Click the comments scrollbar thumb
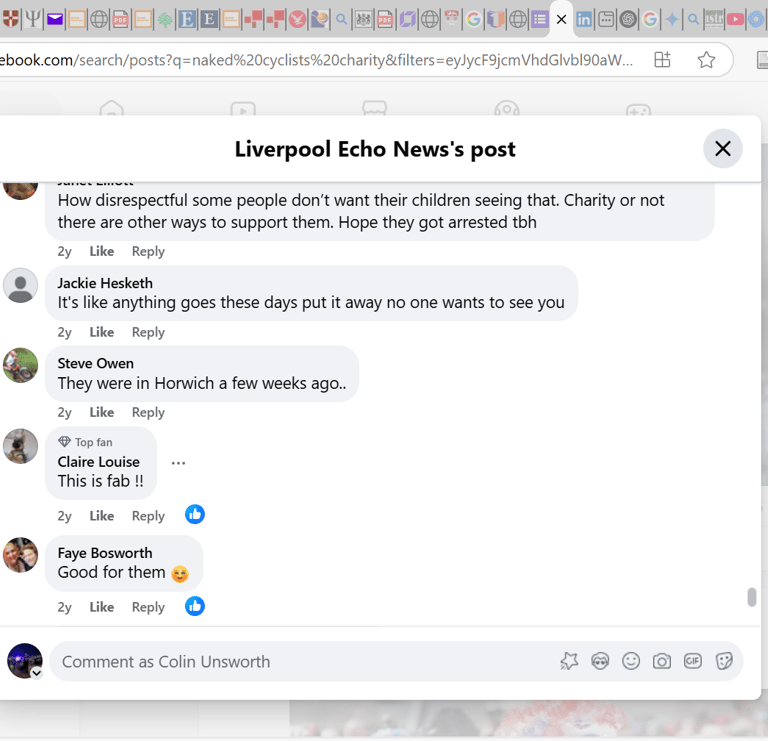The image size is (768, 741). pos(751,597)
